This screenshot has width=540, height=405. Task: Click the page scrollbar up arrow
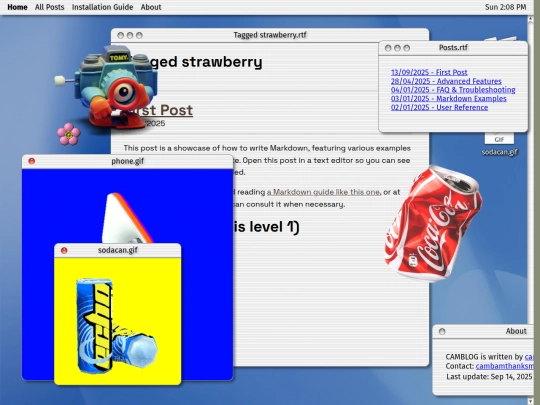tap(530, 19)
